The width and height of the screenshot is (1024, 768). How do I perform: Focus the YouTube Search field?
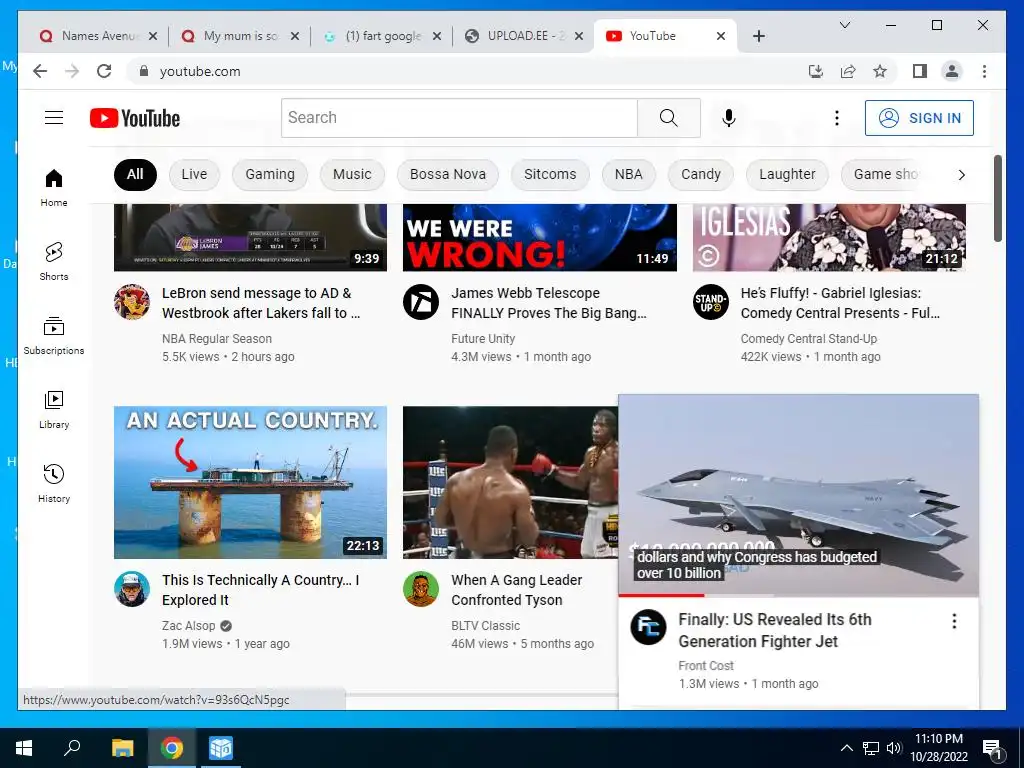459,118
